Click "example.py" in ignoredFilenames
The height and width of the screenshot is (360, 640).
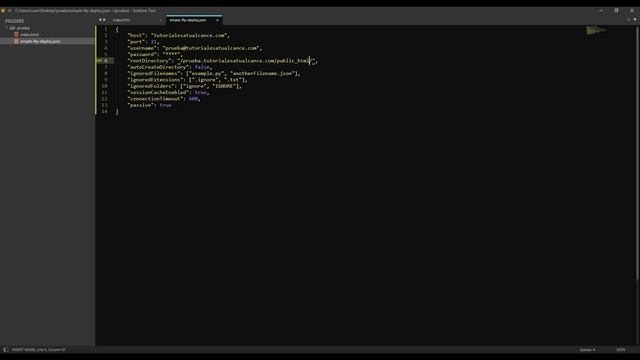click(206, 73)
